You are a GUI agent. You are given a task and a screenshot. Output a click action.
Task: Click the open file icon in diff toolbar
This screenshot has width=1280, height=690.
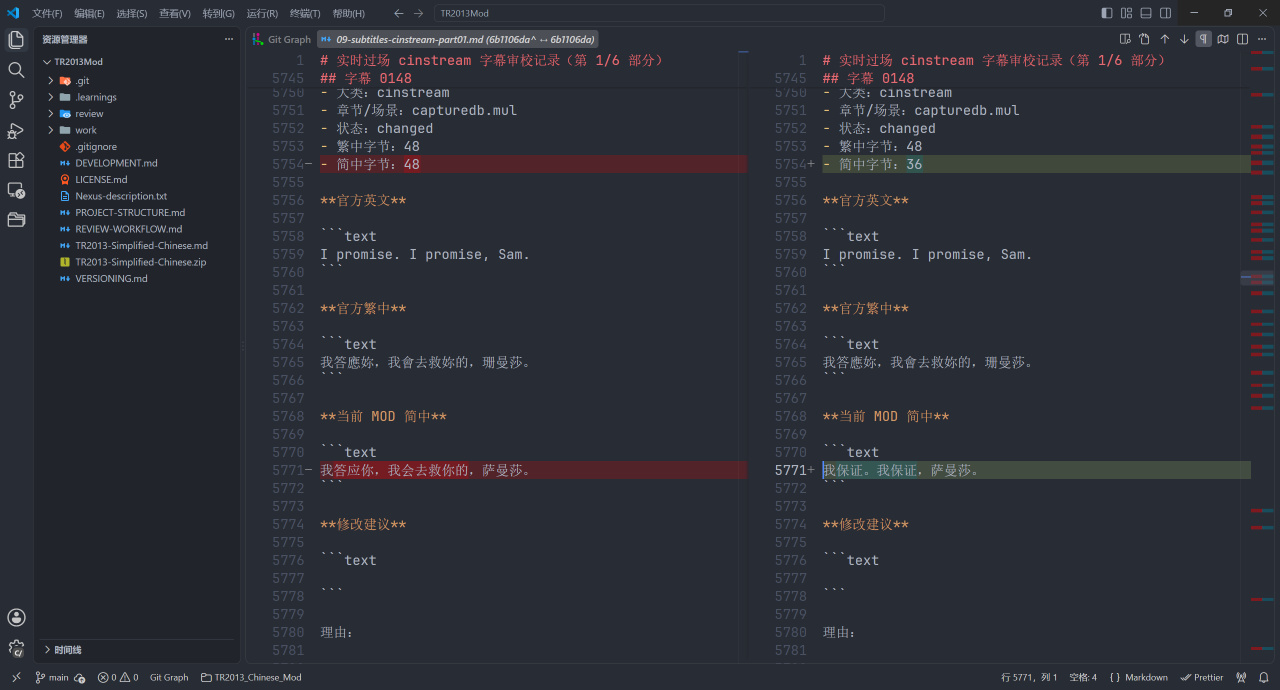[1144, 39]
